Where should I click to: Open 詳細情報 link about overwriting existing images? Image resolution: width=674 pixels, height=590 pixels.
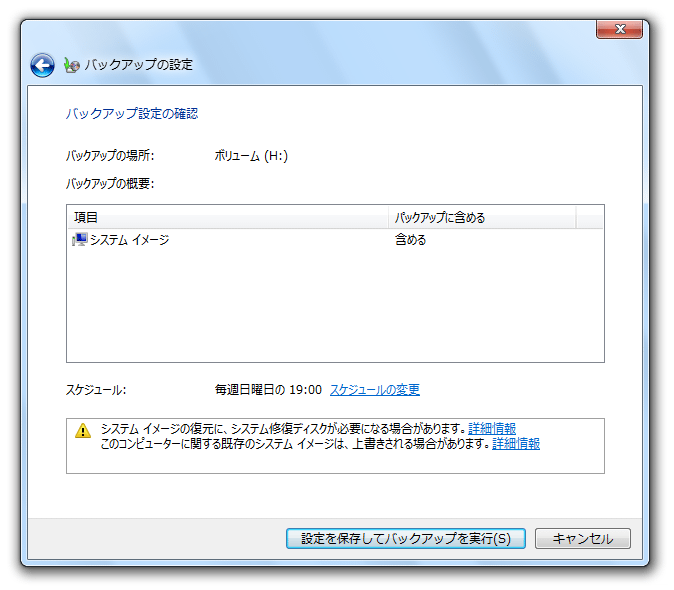click(x=516, y=443)
